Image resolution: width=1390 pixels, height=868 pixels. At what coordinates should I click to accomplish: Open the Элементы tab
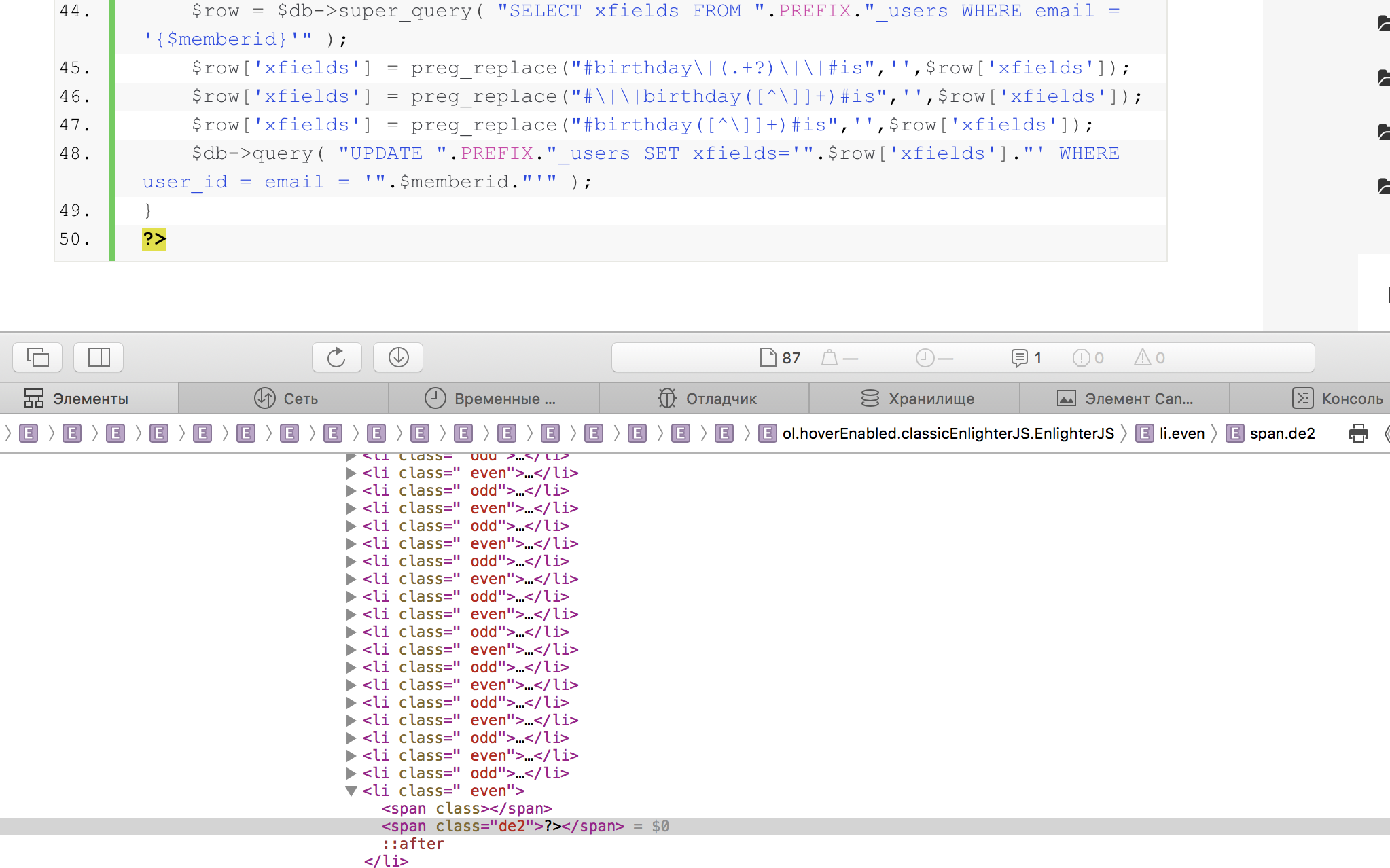point(89,399)
